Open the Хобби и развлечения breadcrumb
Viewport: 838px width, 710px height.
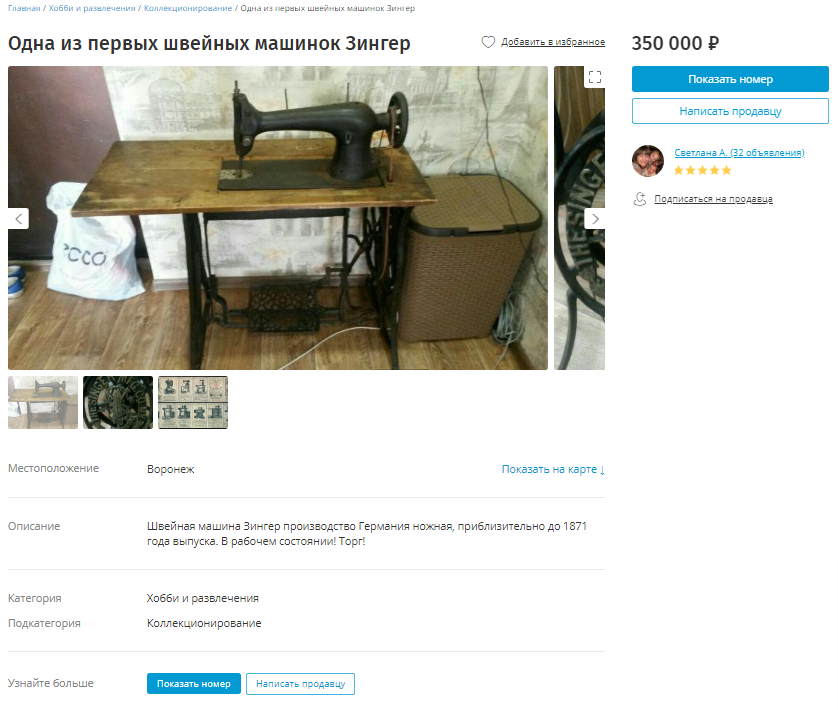92,8
